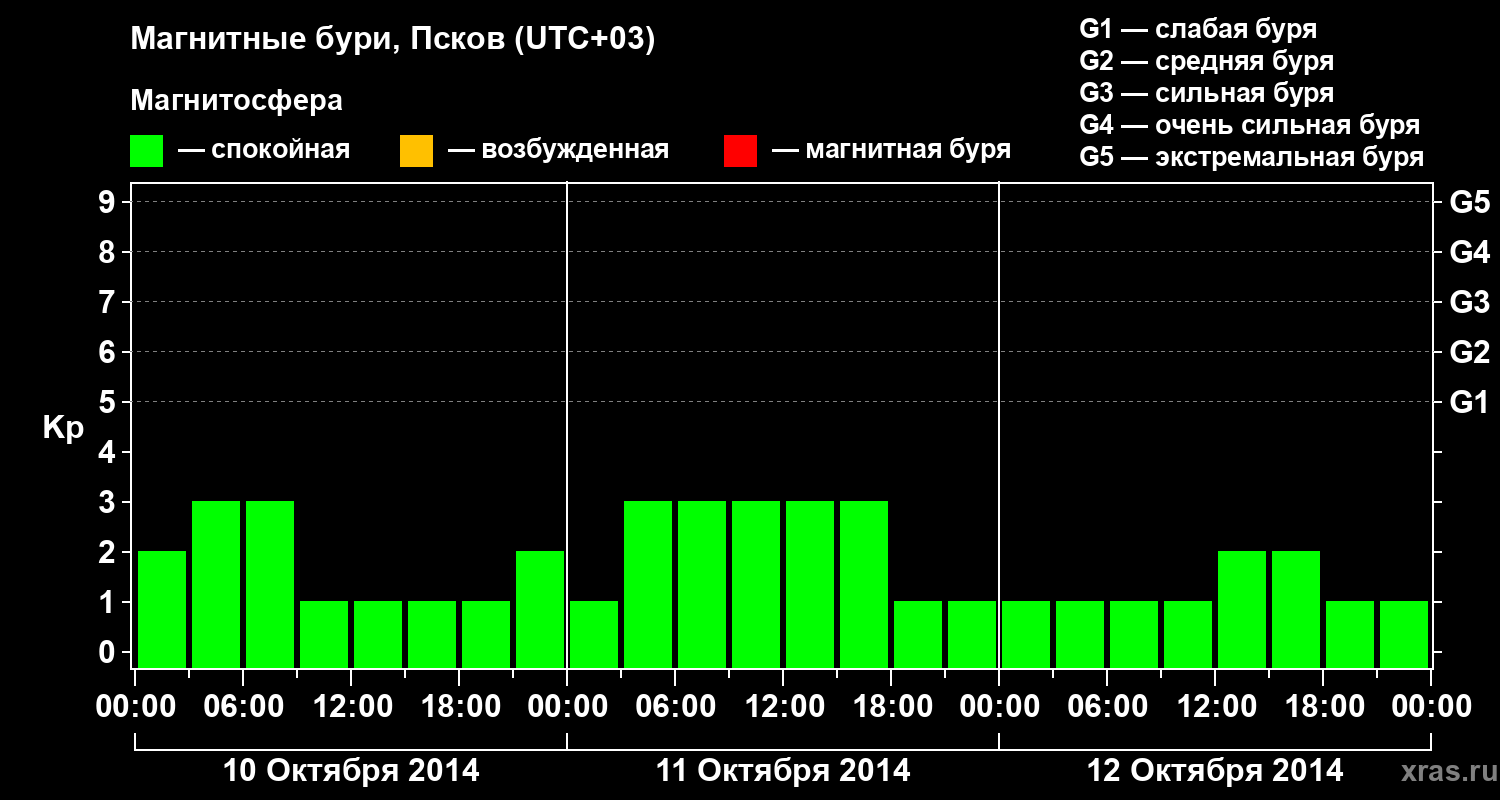Click the green 'спокойная' legend swatch
The image size is (1500, 800).
pos(147,151)
